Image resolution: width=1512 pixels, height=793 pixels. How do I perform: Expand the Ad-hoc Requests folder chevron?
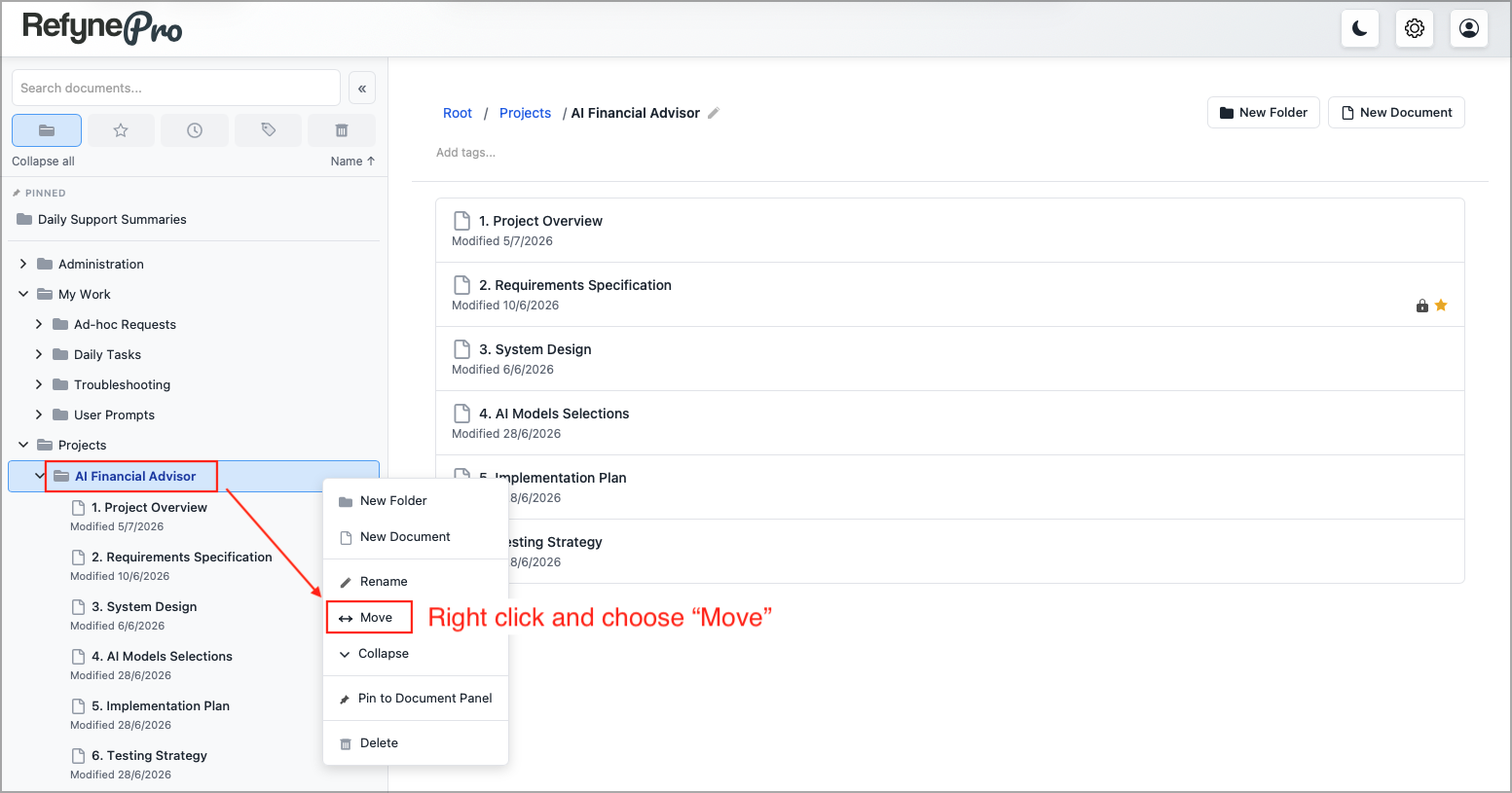(39, 324)
